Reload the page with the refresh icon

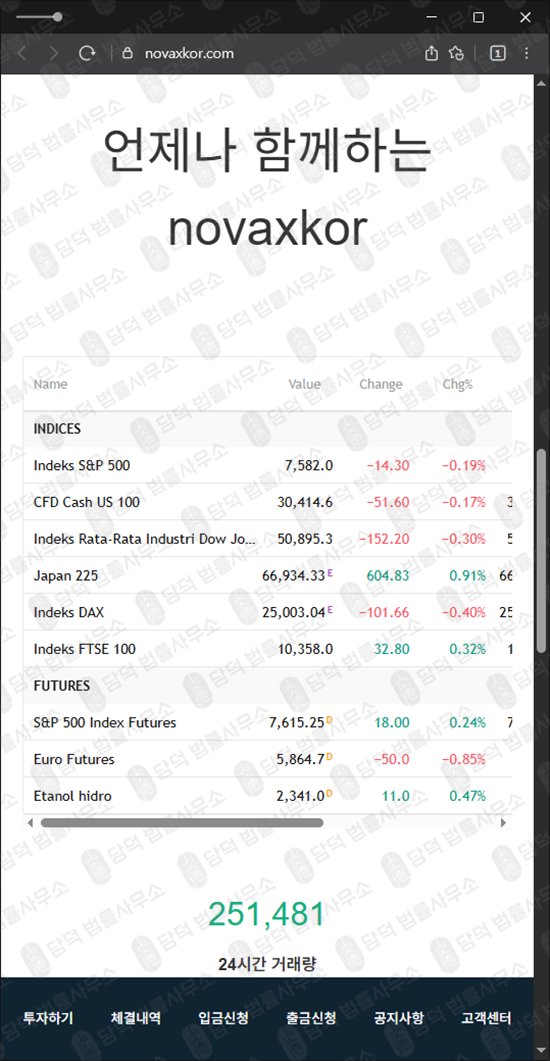[87, 53]
